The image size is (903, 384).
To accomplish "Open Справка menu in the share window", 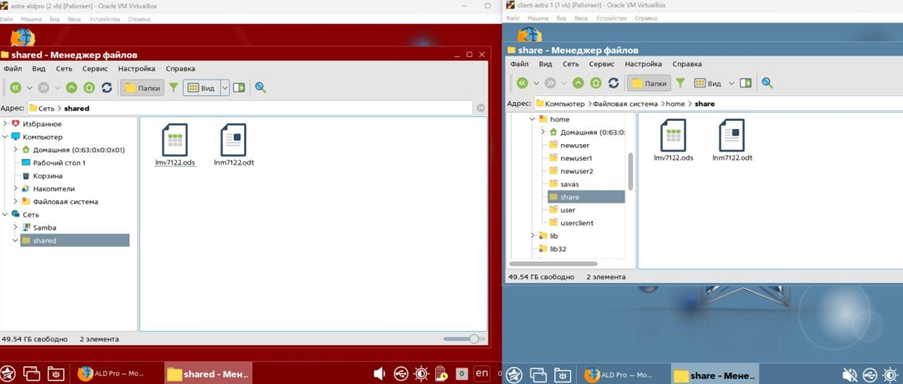I will [x=687, y=64].
